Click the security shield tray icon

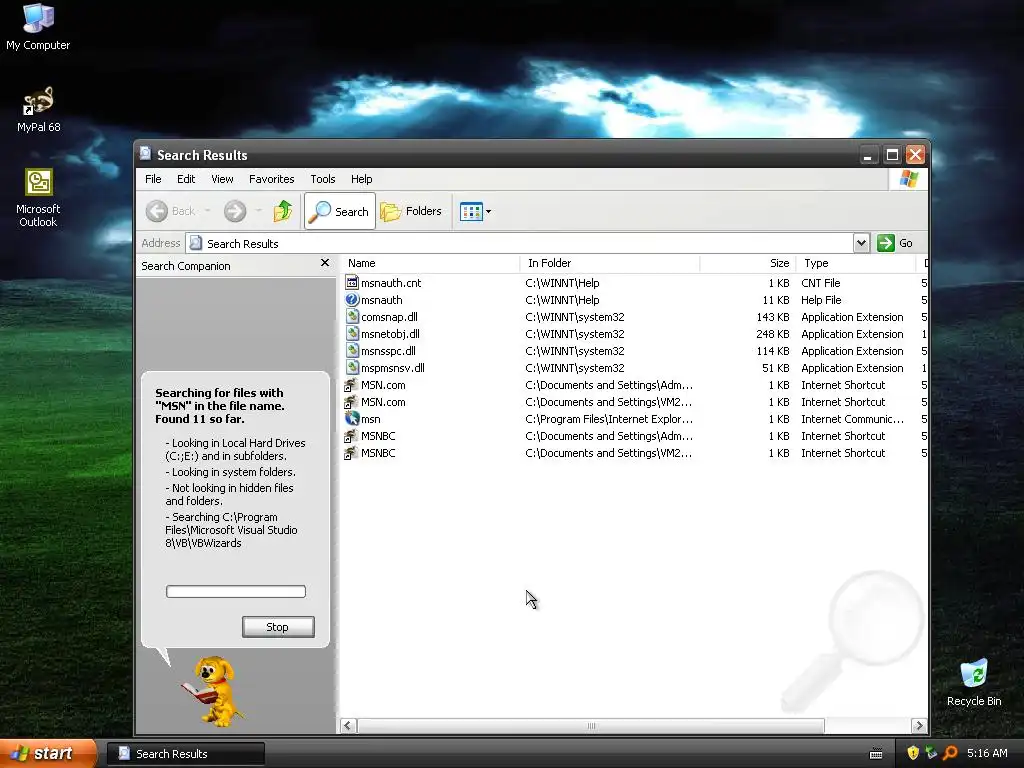[x=913, y=753]
